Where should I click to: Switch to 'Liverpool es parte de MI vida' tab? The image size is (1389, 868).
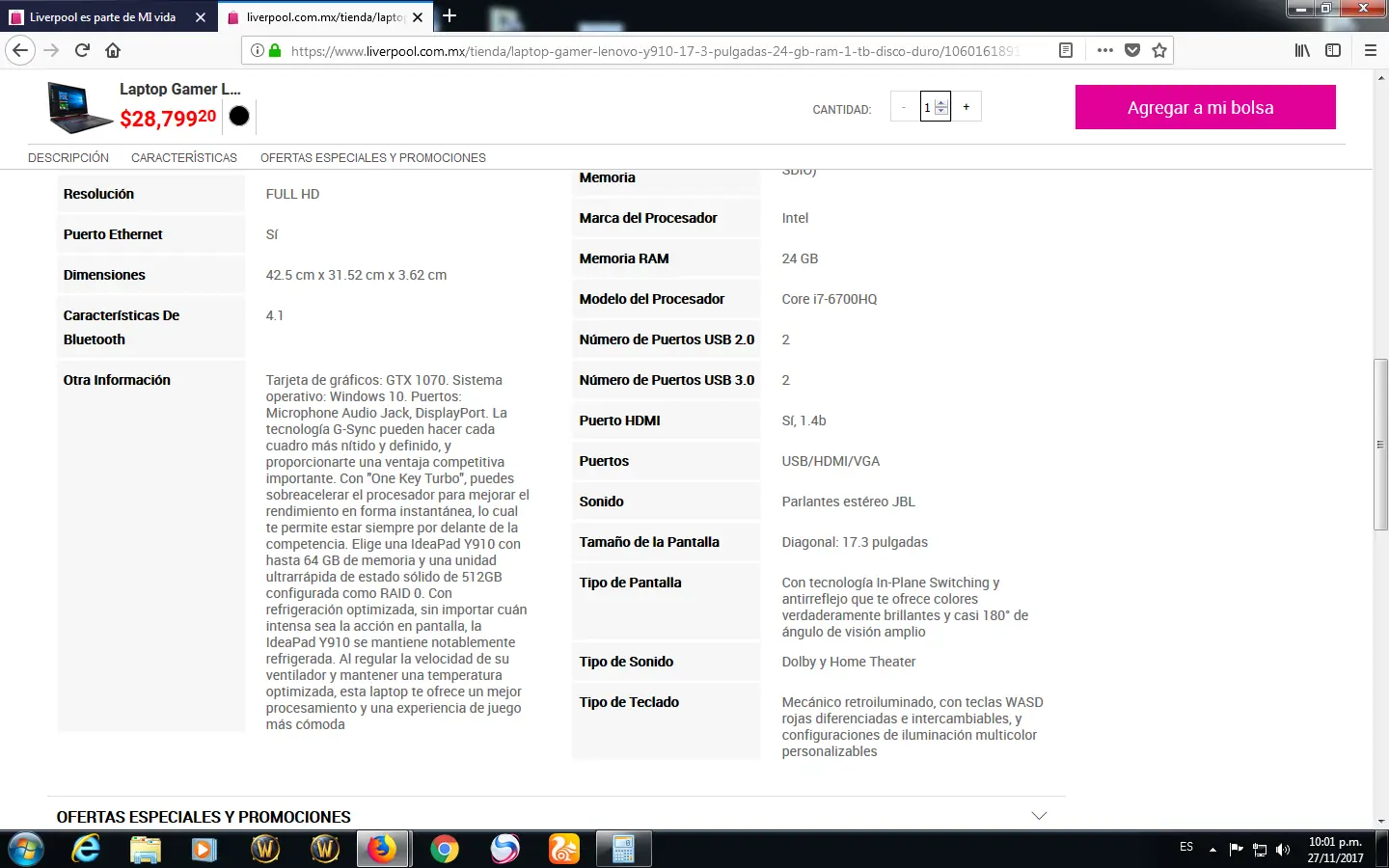[x=107, y=17]
